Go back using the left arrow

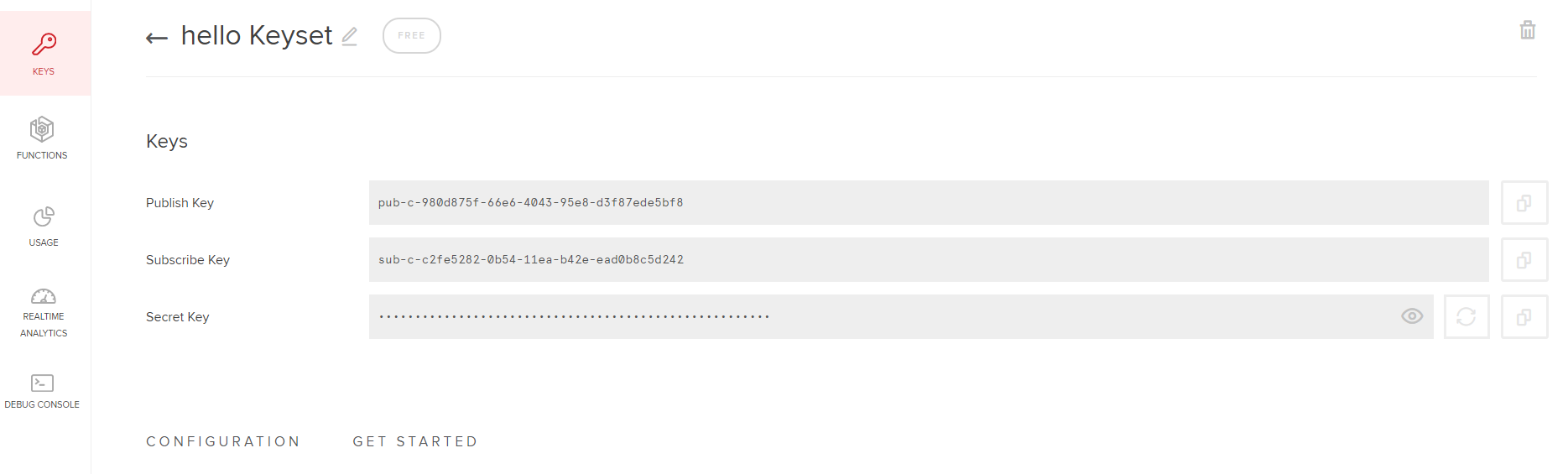click(x=157, y=38)
